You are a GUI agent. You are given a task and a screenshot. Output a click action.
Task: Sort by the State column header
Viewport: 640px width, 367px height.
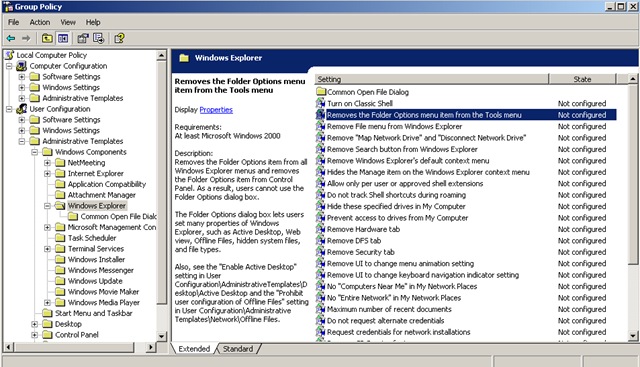click(x=582, y=79)
